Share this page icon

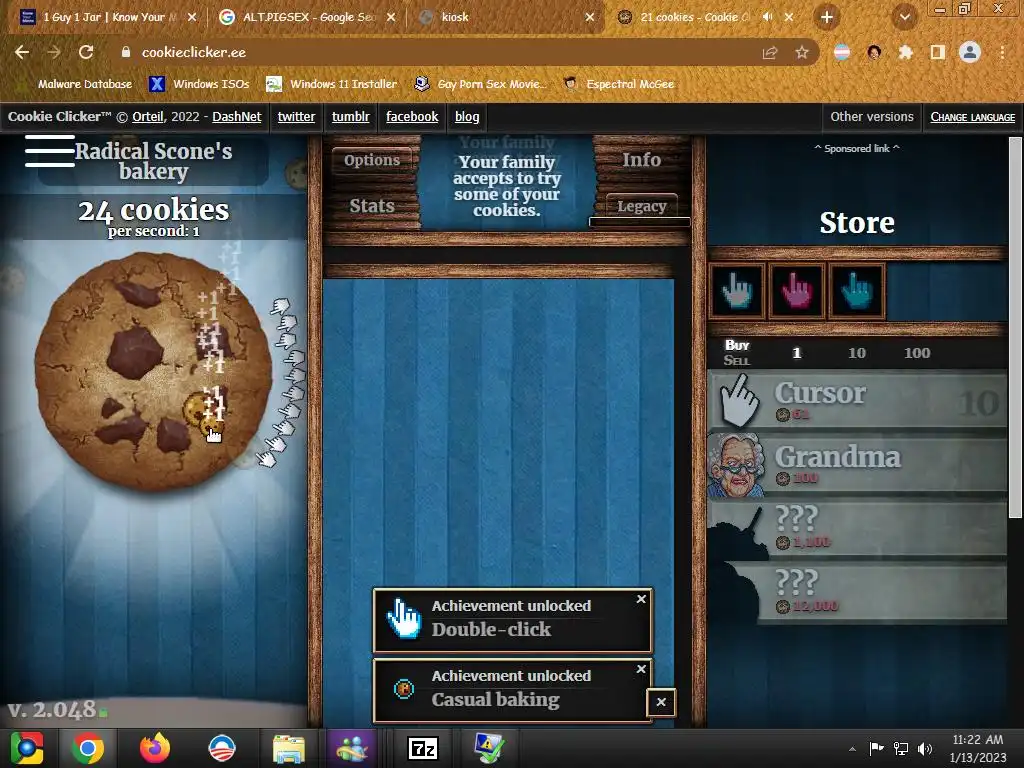click(x=770, y=52)
